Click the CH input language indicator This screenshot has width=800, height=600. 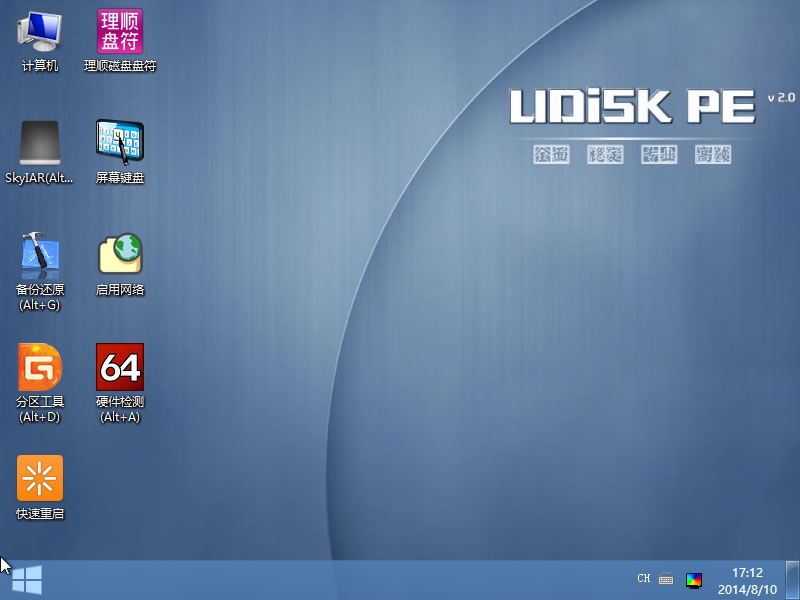[x=643, y=579]
